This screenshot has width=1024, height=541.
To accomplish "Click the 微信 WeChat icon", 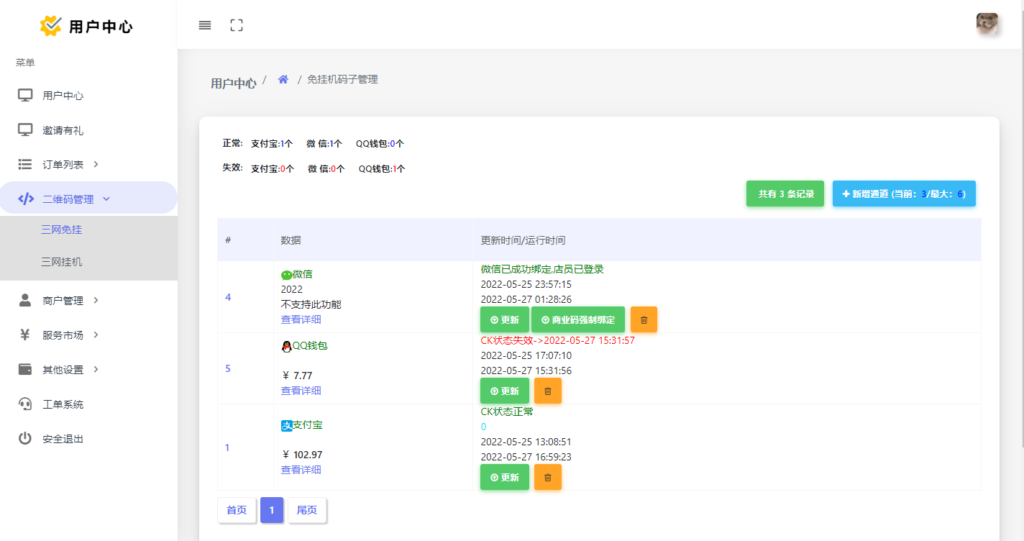I will (286, 274).
